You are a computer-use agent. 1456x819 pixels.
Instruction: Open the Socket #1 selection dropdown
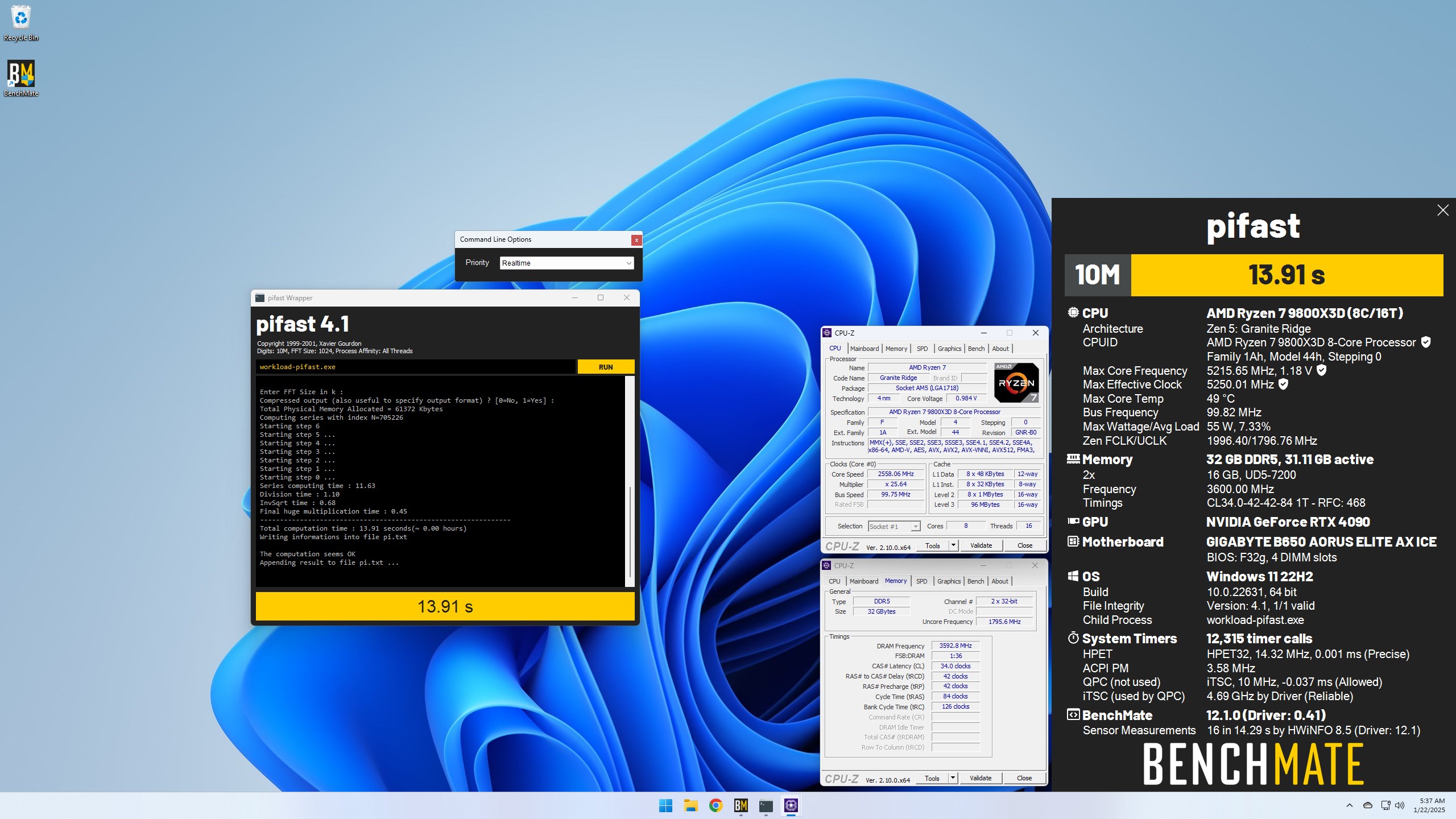coord(894,526)
